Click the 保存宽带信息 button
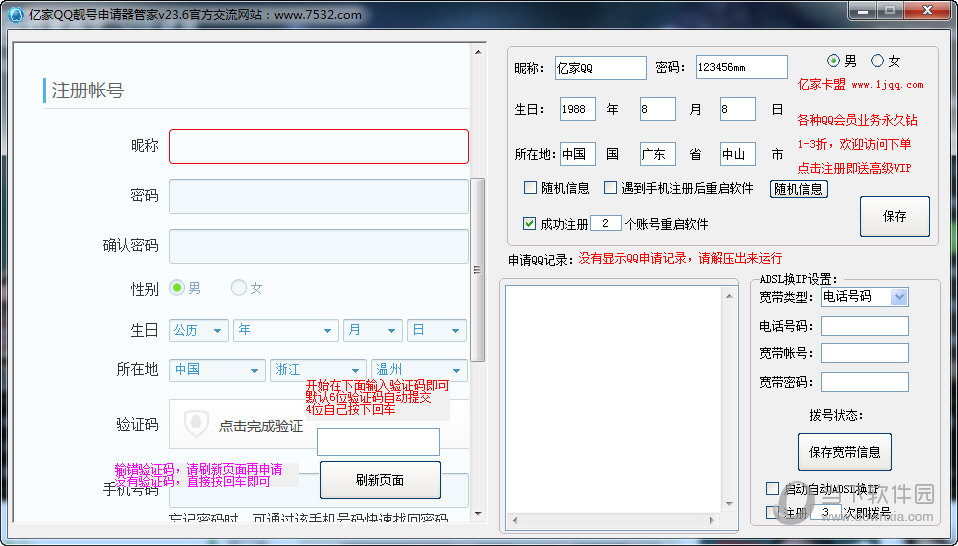958x546 pixels. pos(844,452)
